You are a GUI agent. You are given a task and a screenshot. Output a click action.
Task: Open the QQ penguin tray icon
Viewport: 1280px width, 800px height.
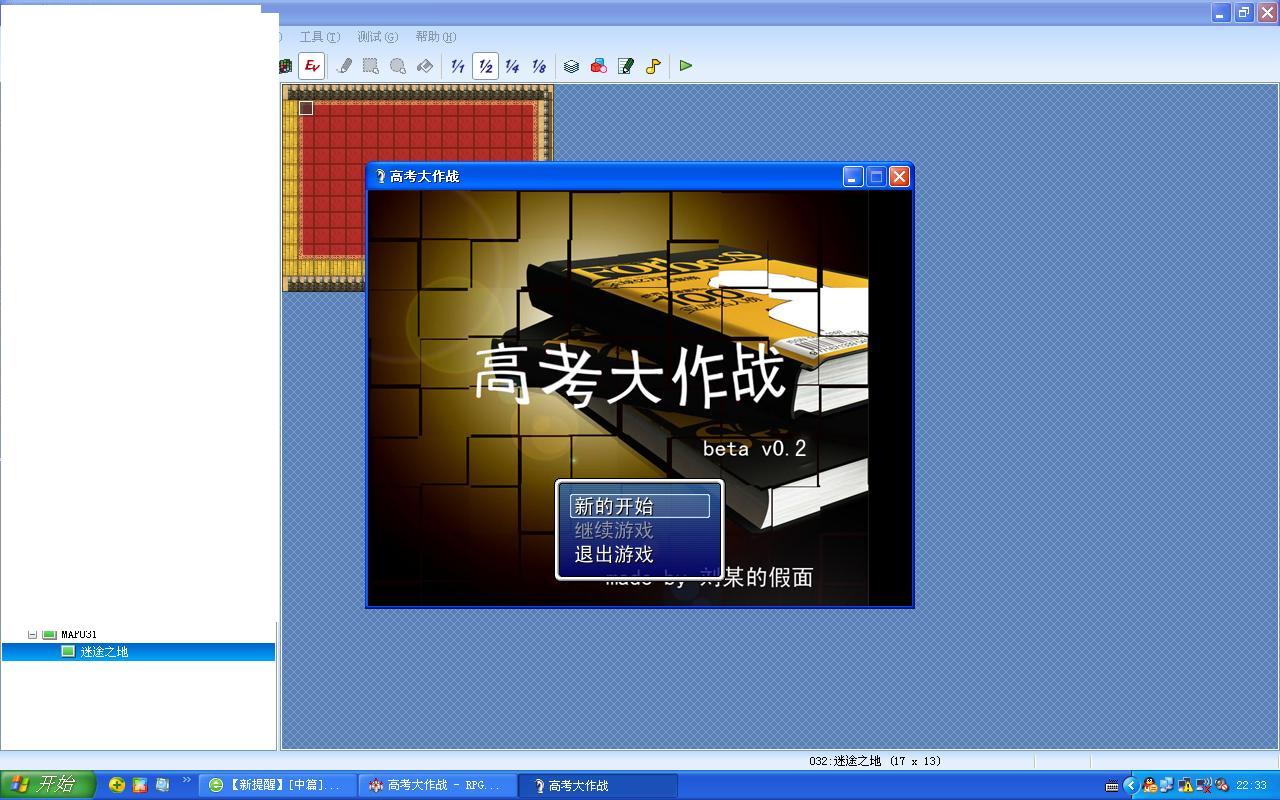tap(1149, 785)
